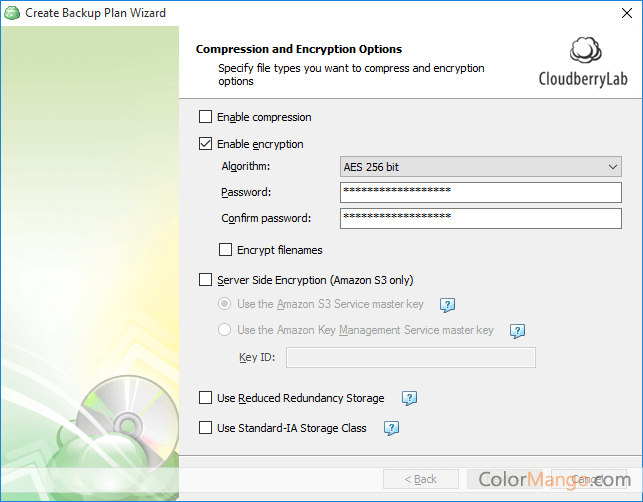643x502 pixels.
Task: Open help for Key Management Service master key
Action: [x=517, y=331]
